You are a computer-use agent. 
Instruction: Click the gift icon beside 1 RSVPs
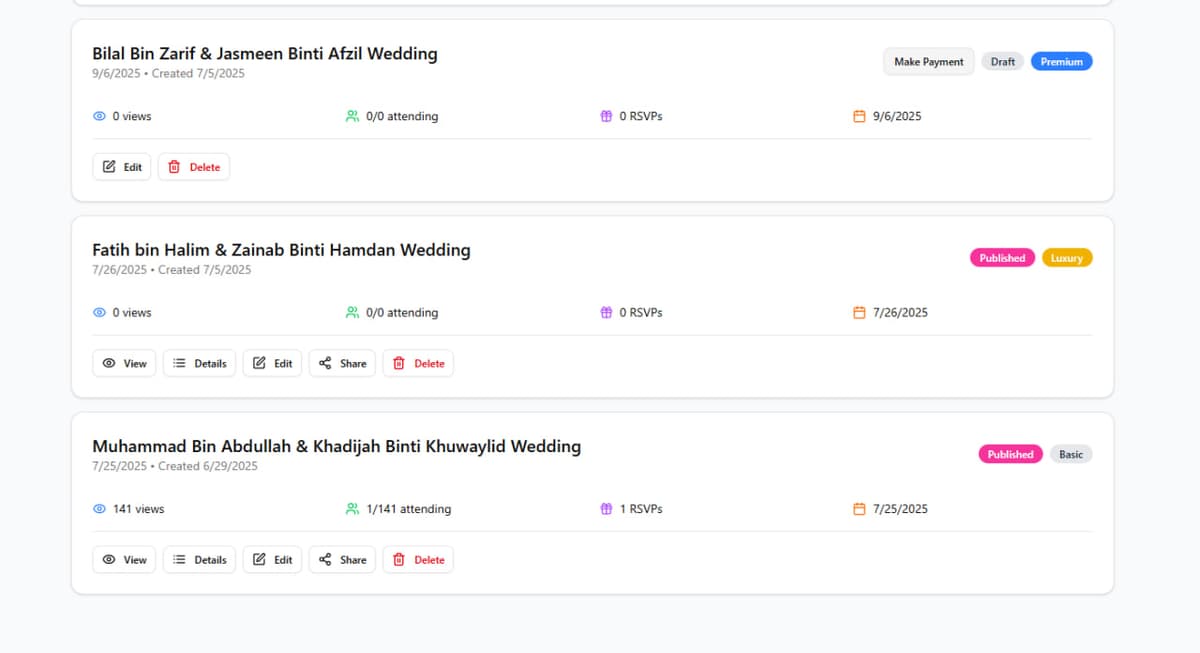pyautogui.click(x=606, y=509)
